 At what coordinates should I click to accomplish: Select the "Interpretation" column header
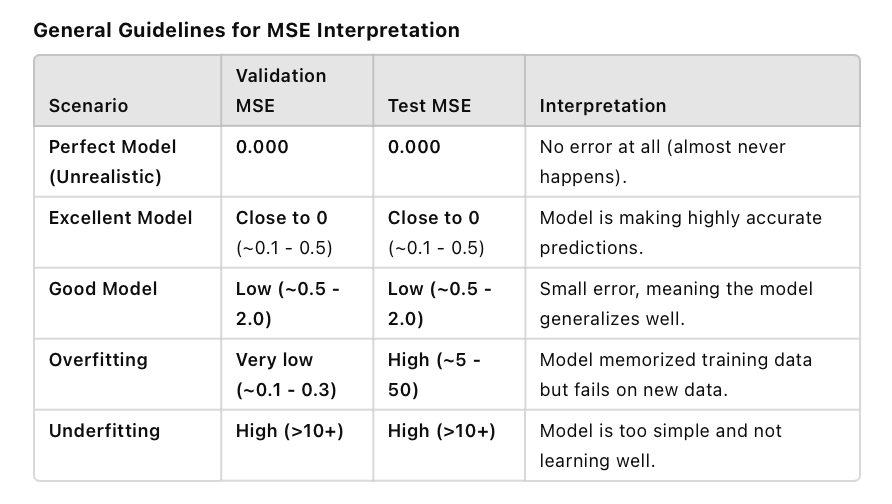[603, 105]
